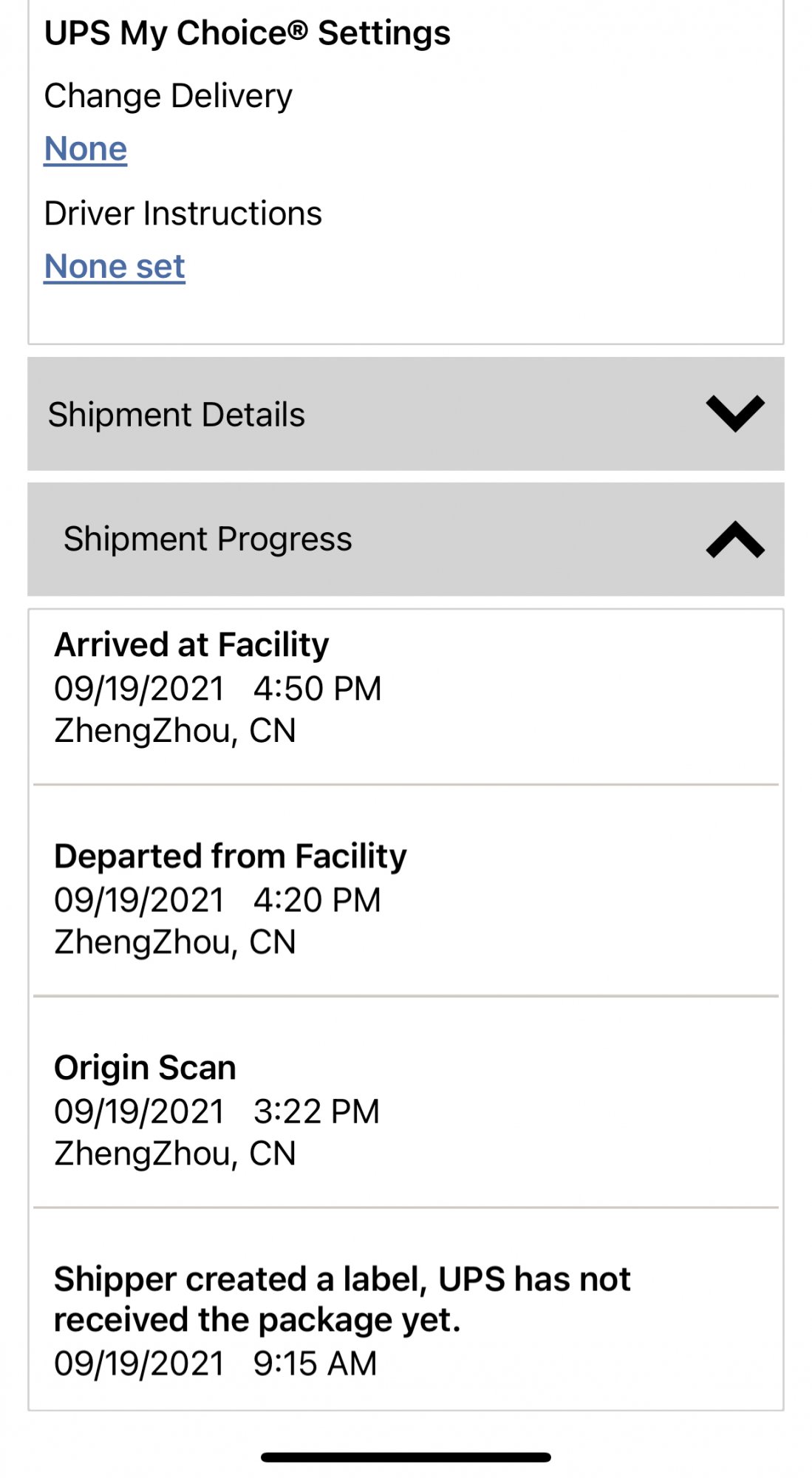Image resolution: width=812 pixels, height=1478 pixels.
Task: Collapse the Shipment Progress chevron
Action: tap(734, 539)
